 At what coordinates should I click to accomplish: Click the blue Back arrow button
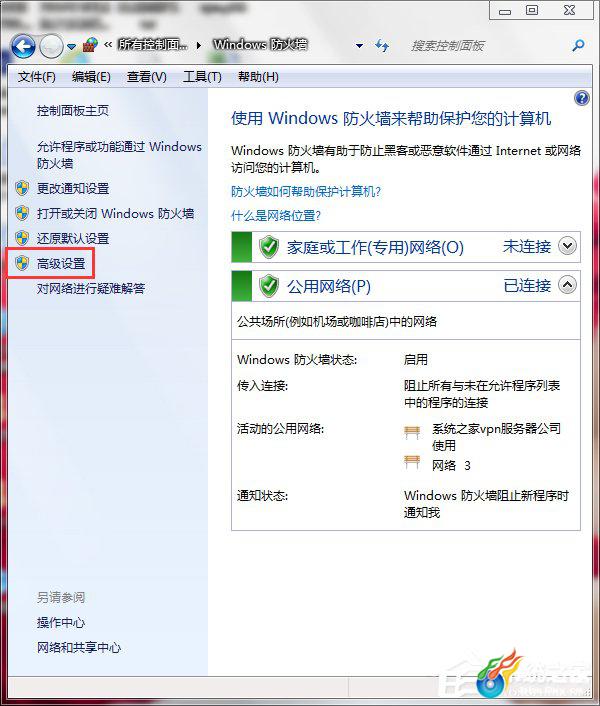click(x=23, y=45)
